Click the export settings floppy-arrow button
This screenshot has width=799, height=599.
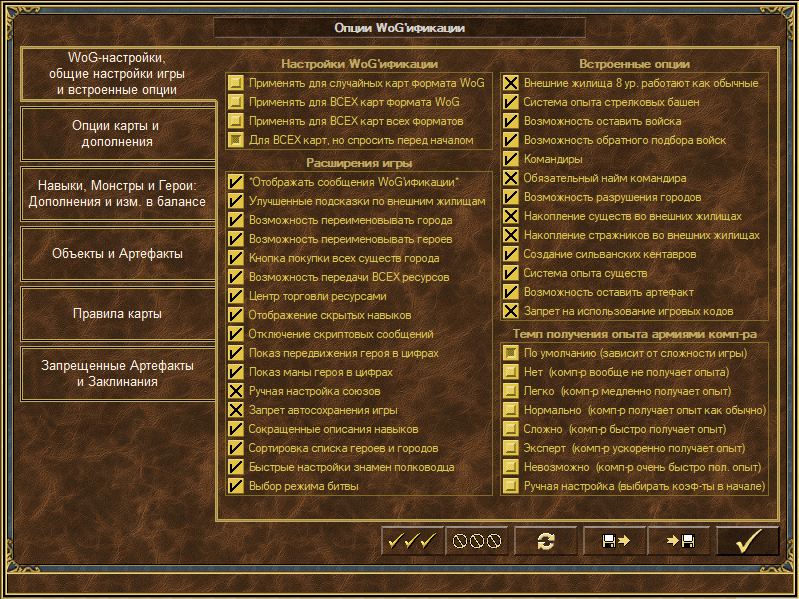click(x=615, y=540)
